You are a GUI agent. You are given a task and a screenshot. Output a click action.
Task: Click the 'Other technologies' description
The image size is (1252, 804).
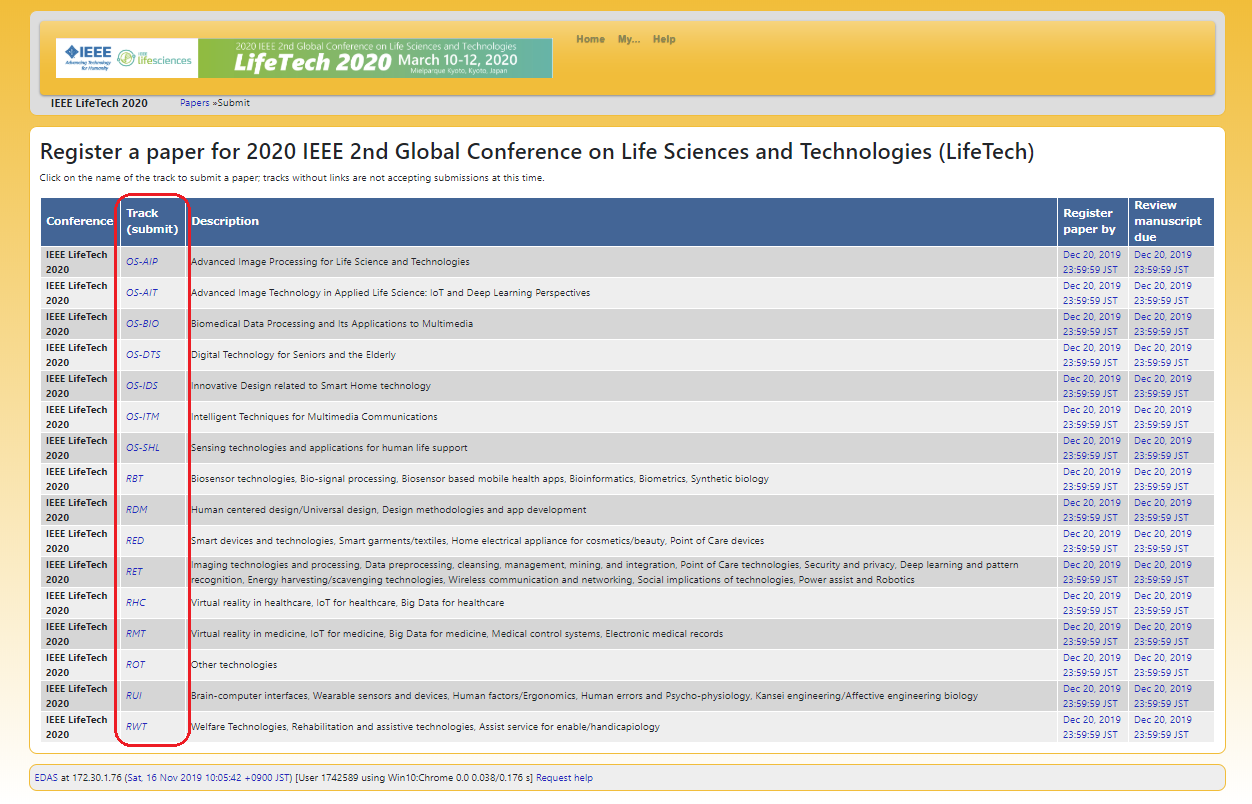pos(234,665)
